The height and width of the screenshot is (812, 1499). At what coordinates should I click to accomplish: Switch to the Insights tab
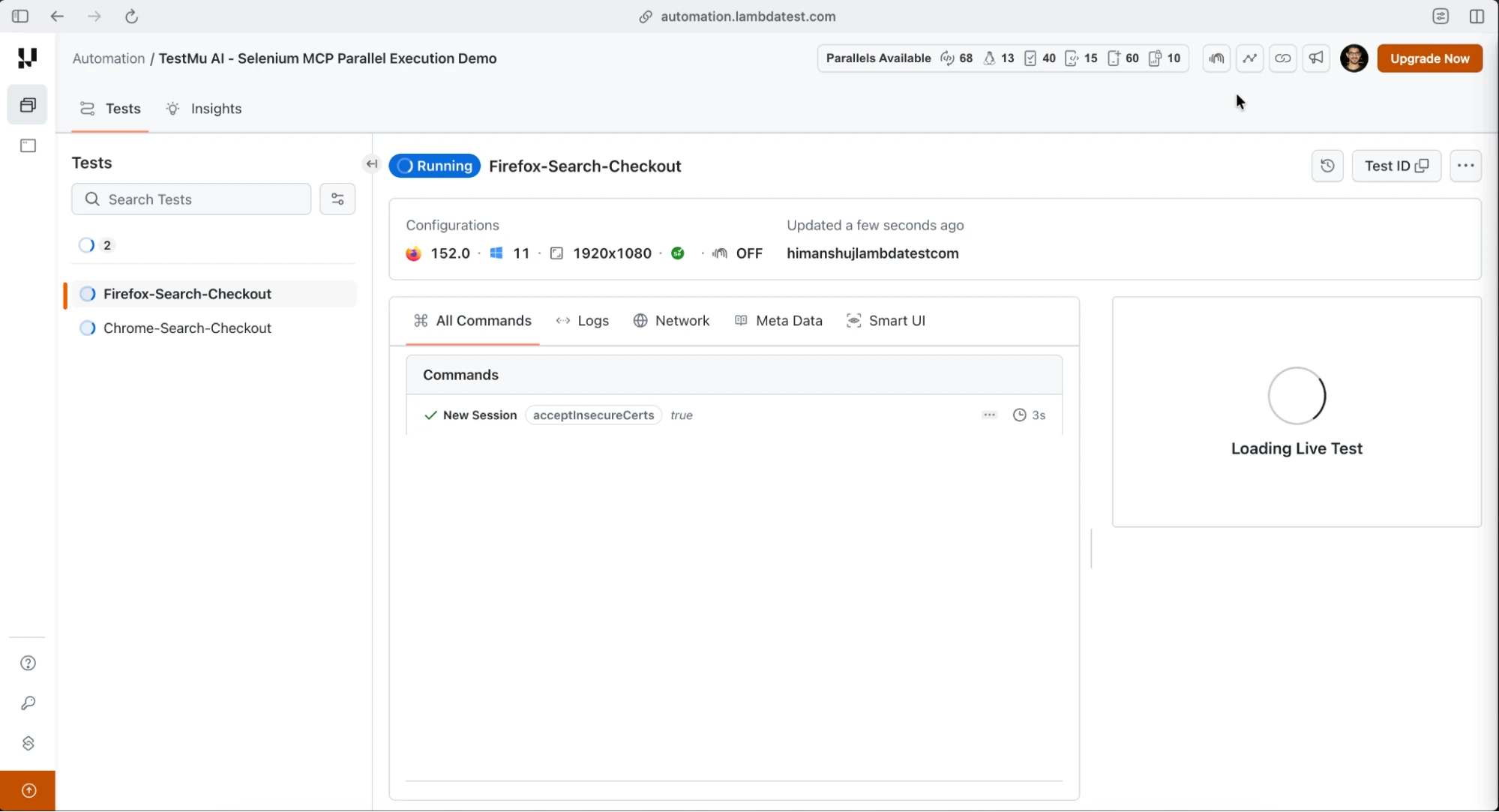tap(204, 109)
